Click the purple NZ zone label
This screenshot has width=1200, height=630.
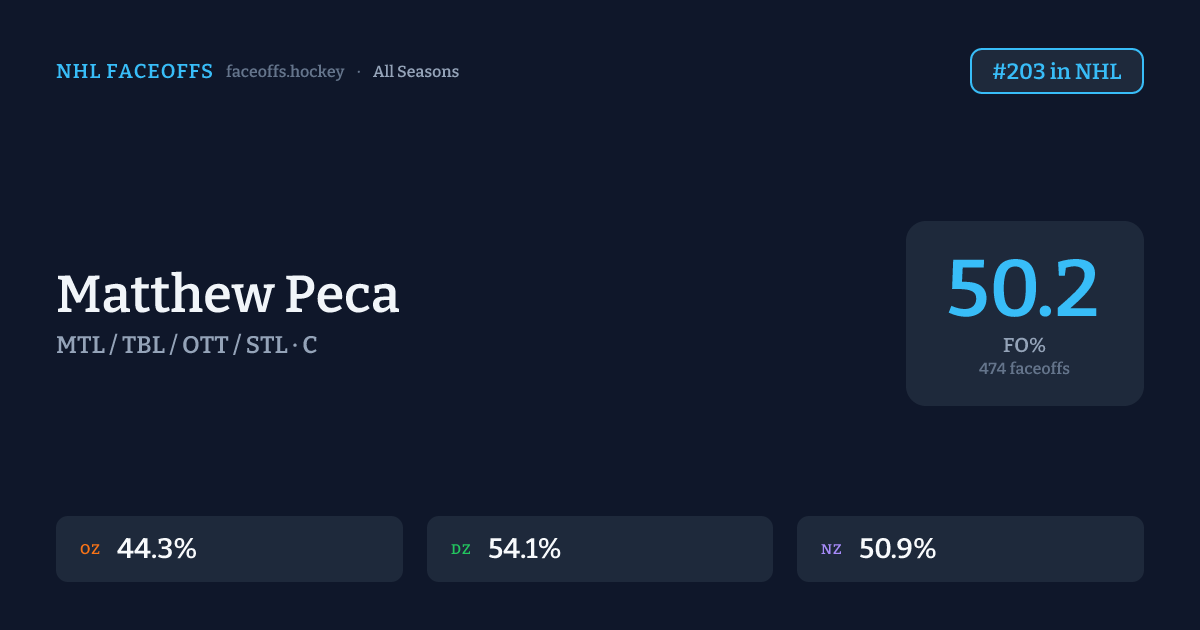pos(831,550)
